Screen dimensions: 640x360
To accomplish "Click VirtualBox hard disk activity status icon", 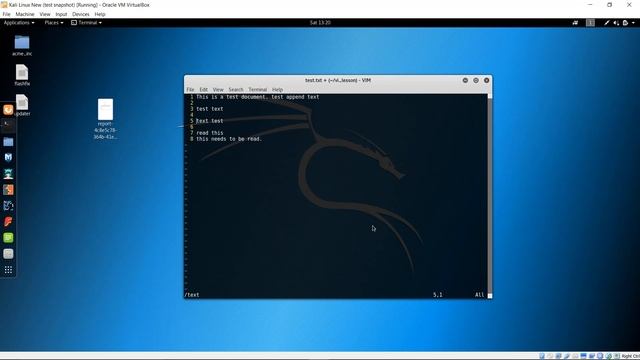I will 542,356.
